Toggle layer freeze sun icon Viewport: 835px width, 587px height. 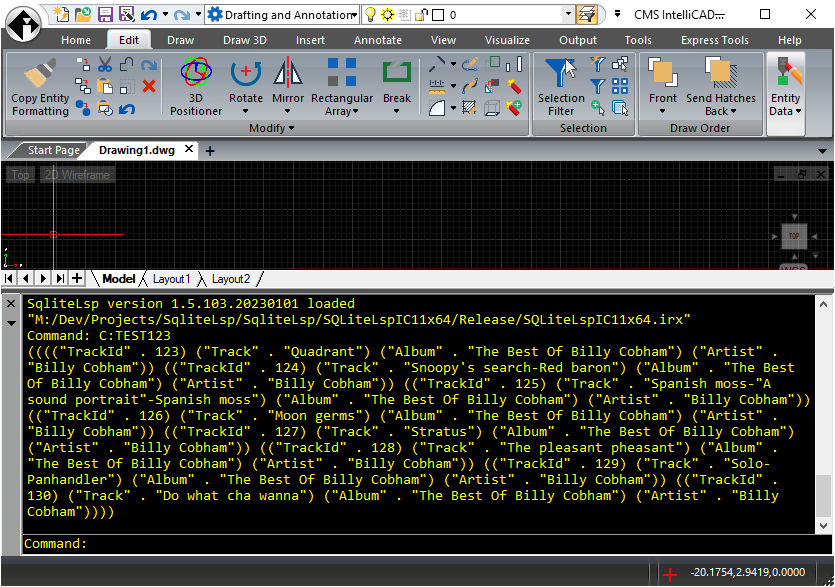coord(388,15)
